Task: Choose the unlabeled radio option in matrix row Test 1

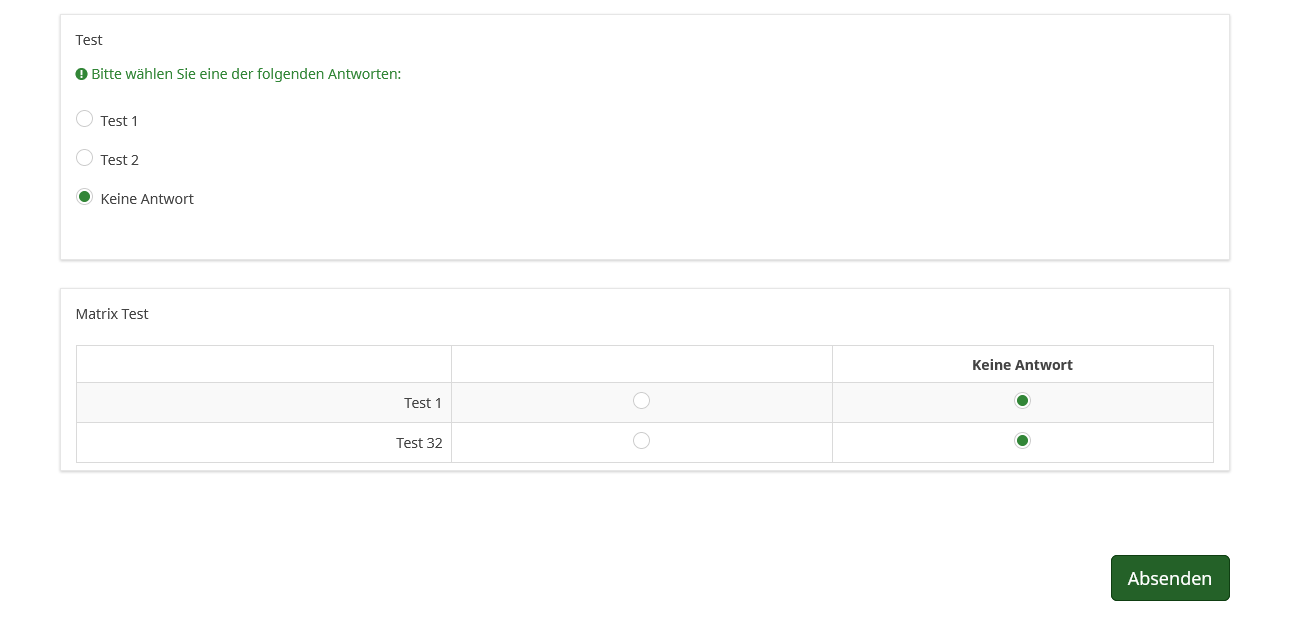Action: [642, 401]
